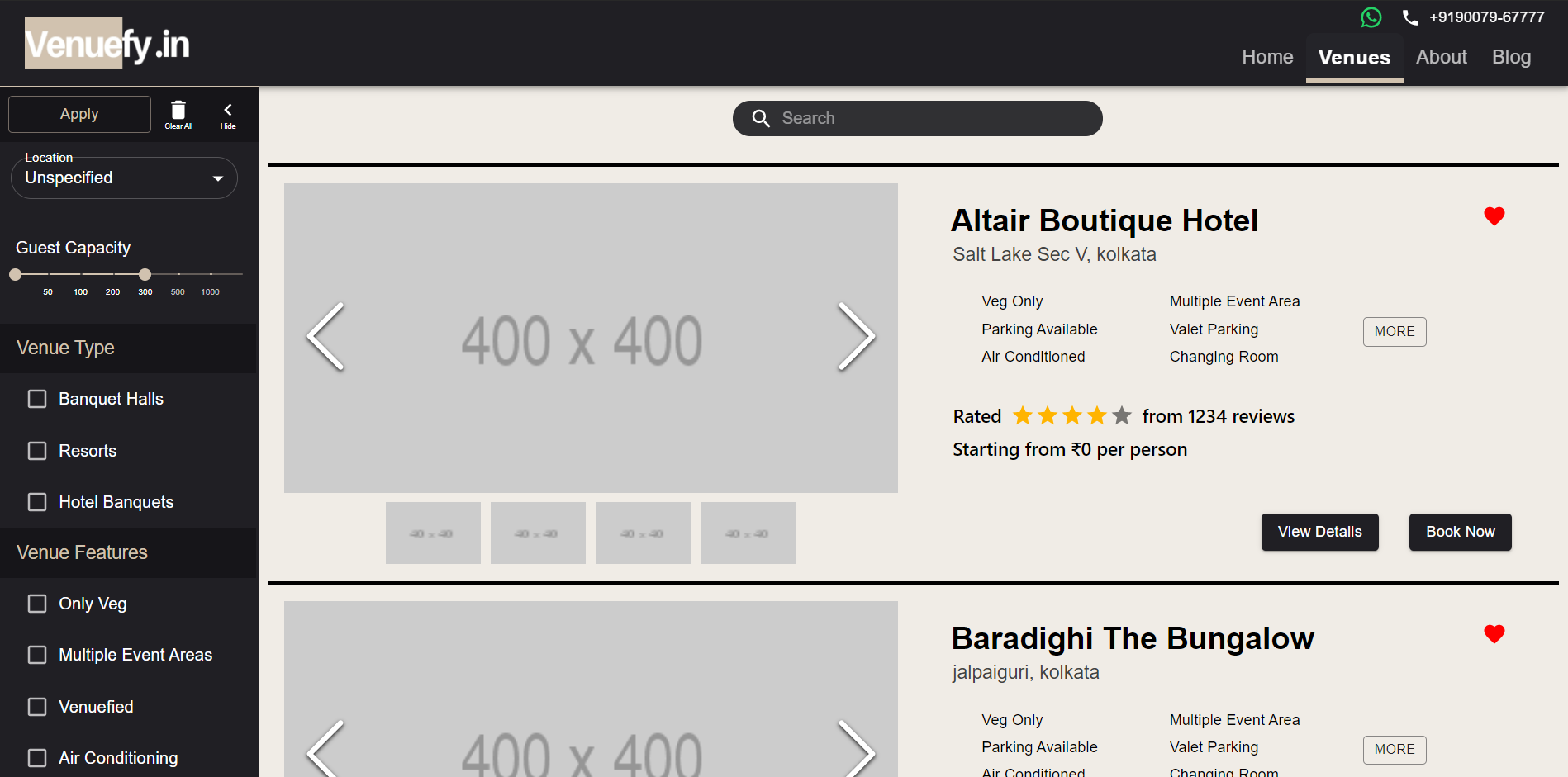This screenshot has height=777, width=1568.
Task: Expand MORE features for Altair Boutique Hotel
Action: [1395, 331]
